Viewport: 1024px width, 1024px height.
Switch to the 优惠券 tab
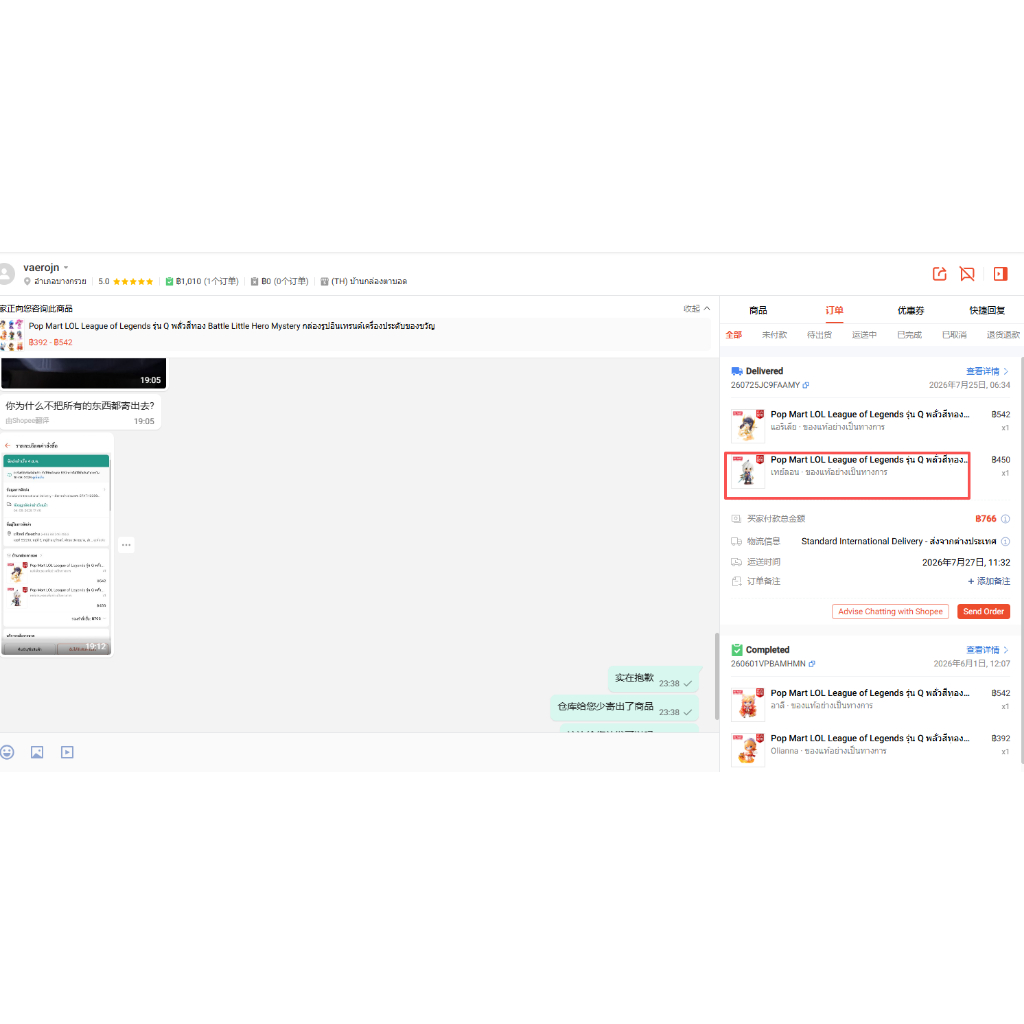point(910,310)
